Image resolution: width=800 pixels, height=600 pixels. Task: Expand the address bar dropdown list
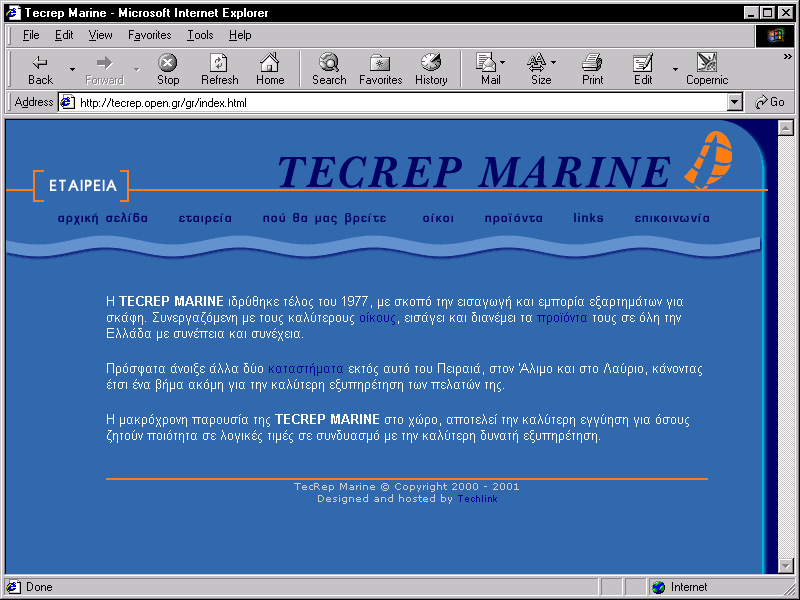tap(734, 103)
